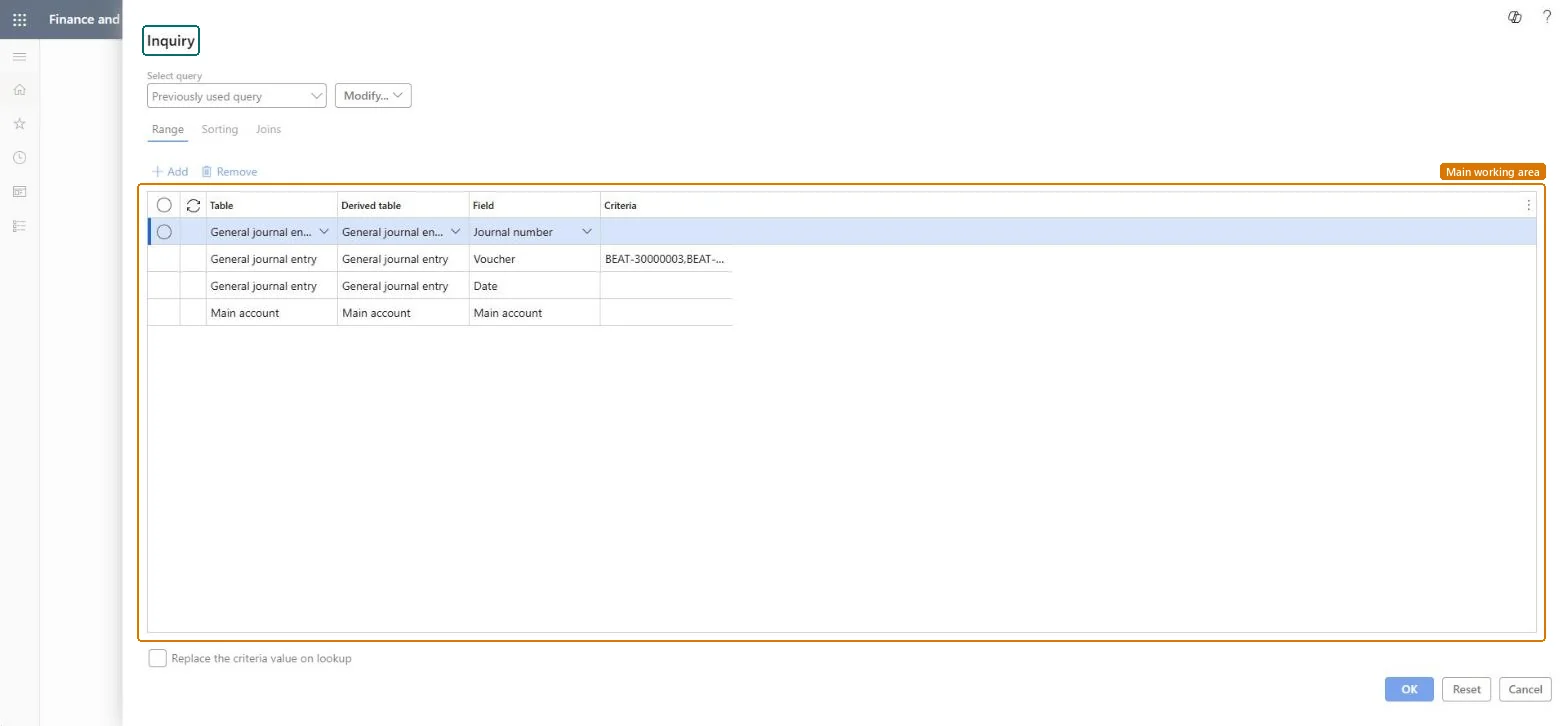Open Favorites star in sidebar
The image size is (1568, 726).
(19, 124)
